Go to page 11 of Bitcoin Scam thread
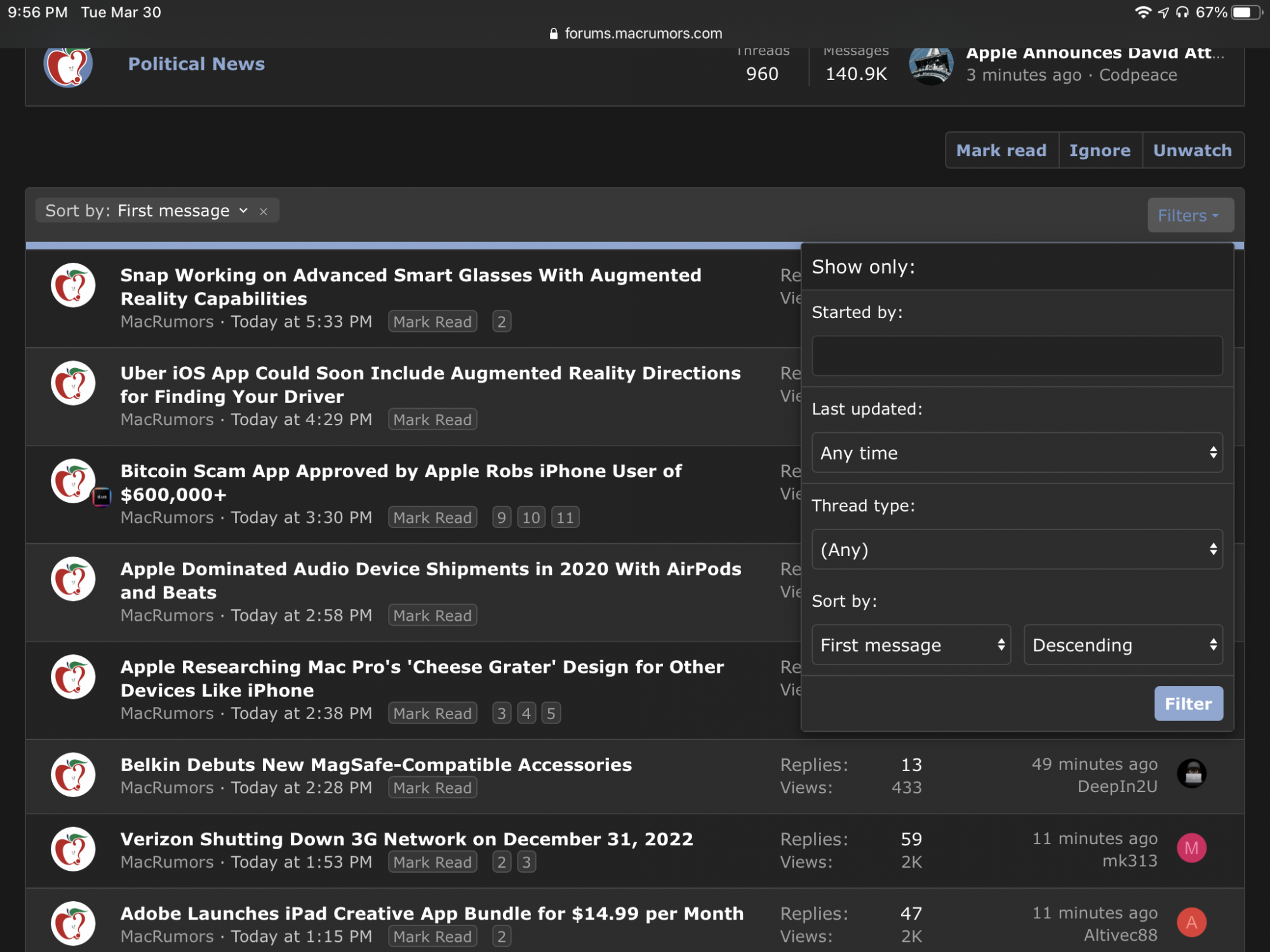Viewport: 1270px width, 952px height. [x=565, y=518]
